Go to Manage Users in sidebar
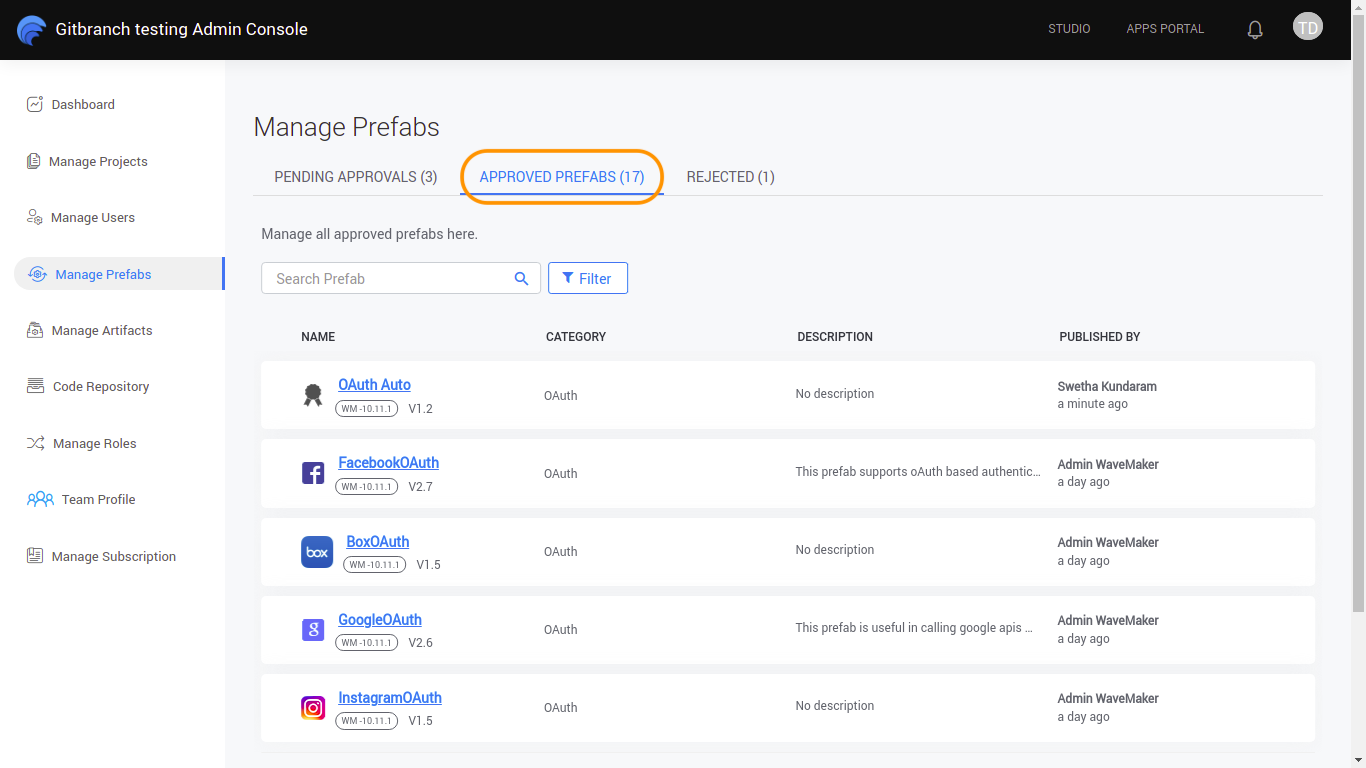 (x=92, y=218)
